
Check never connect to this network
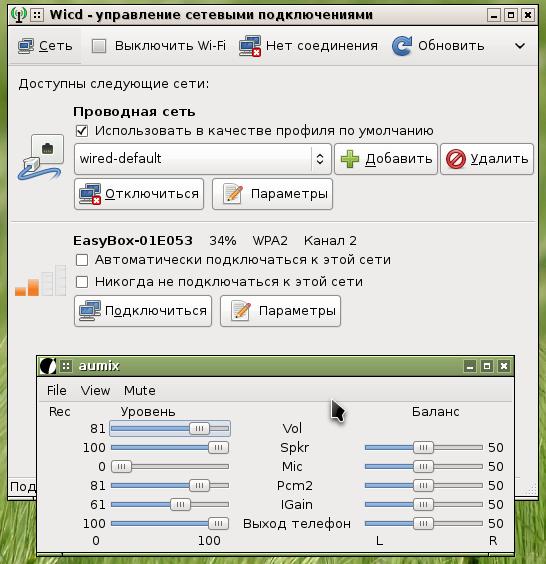[x=82, y=282]
